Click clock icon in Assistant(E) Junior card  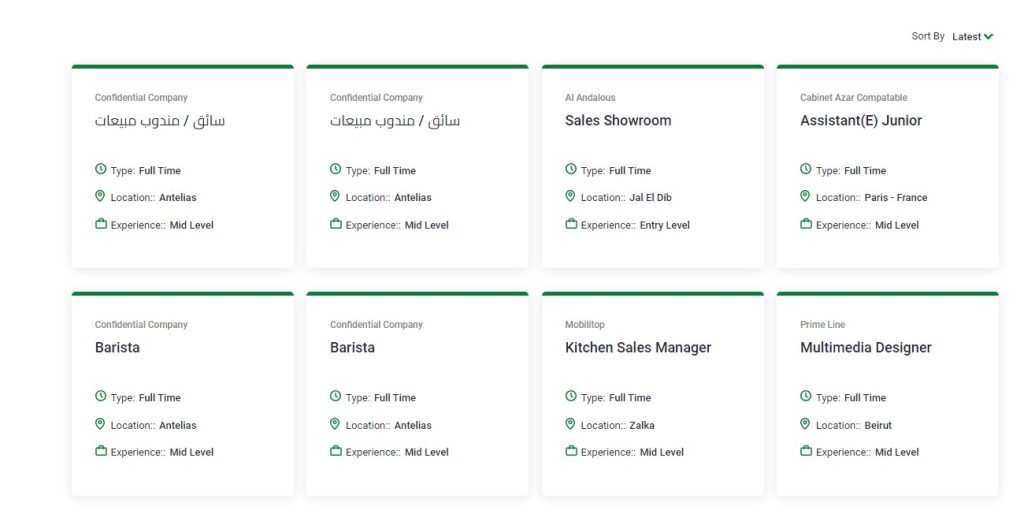(x=806, y=170)
